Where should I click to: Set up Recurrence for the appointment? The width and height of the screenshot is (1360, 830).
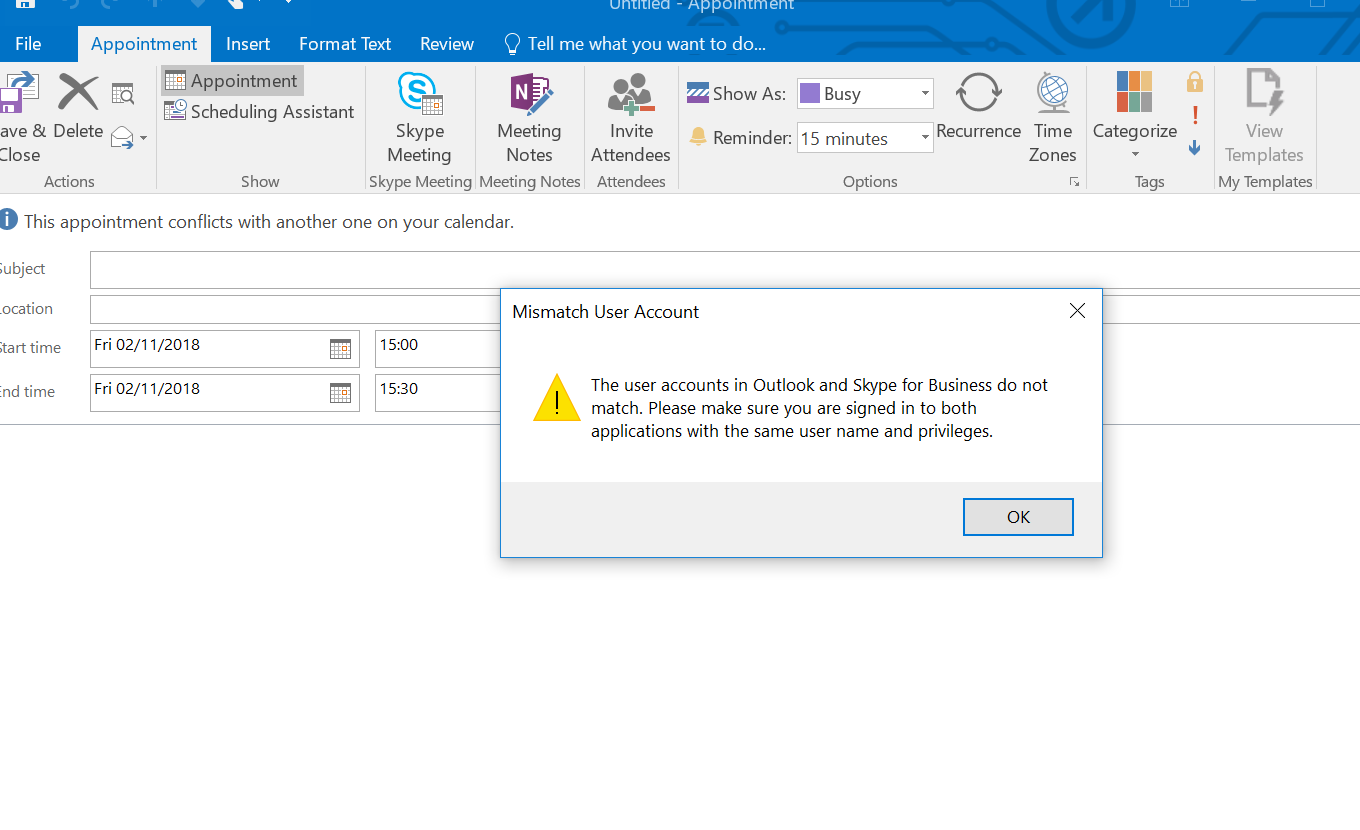point(978,108)
